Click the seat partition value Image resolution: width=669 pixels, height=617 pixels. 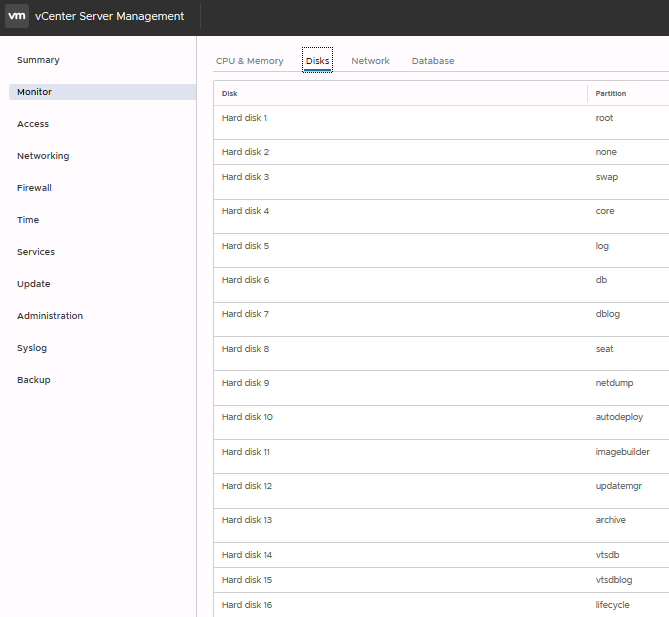pyautogui.click(x=604, y=349)
